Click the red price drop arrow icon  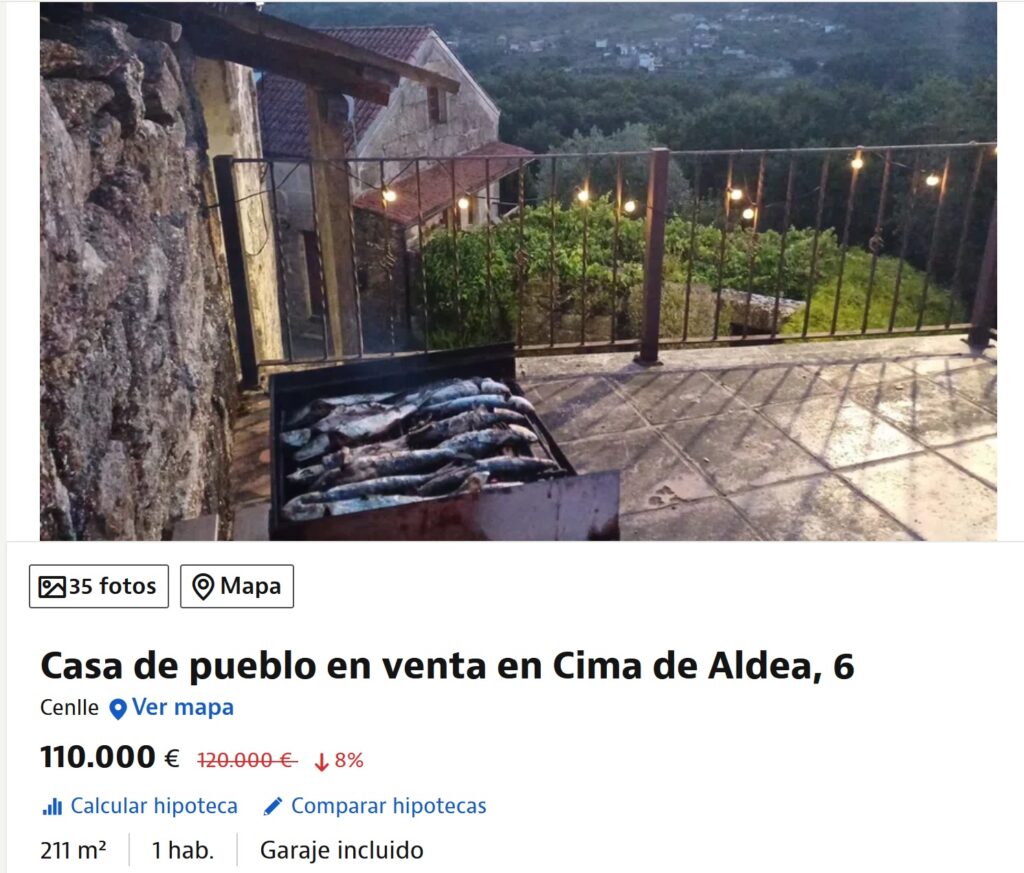(321, 762)
